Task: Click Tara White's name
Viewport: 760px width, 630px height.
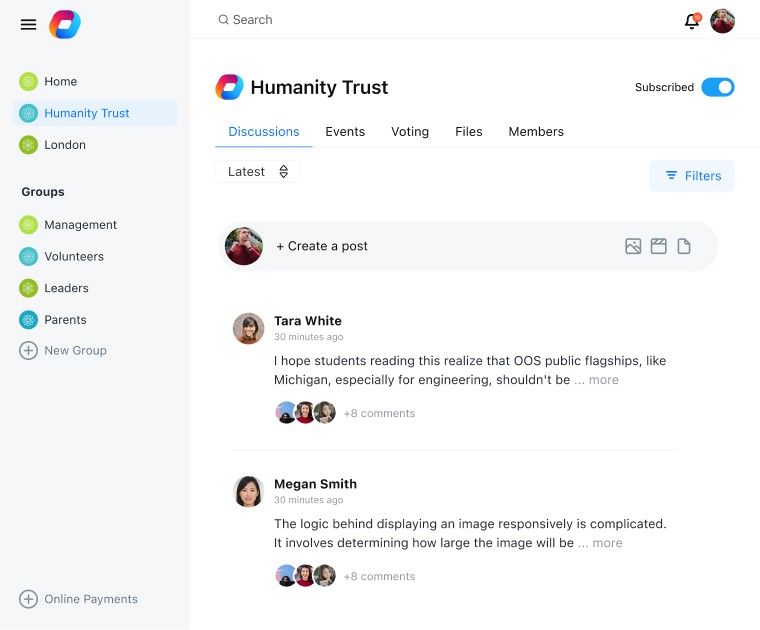Action: pos(308,321)
